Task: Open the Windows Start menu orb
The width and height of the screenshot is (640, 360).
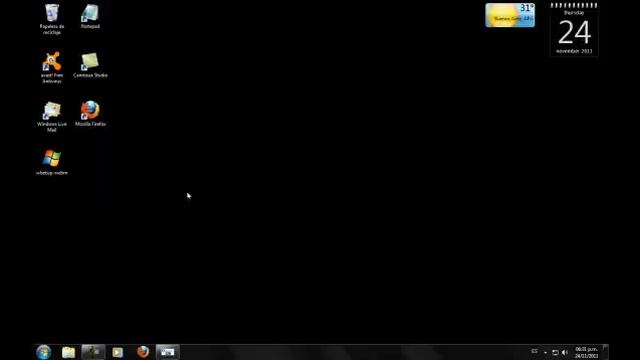Action: pyautogui.click(x=44, y=352)
